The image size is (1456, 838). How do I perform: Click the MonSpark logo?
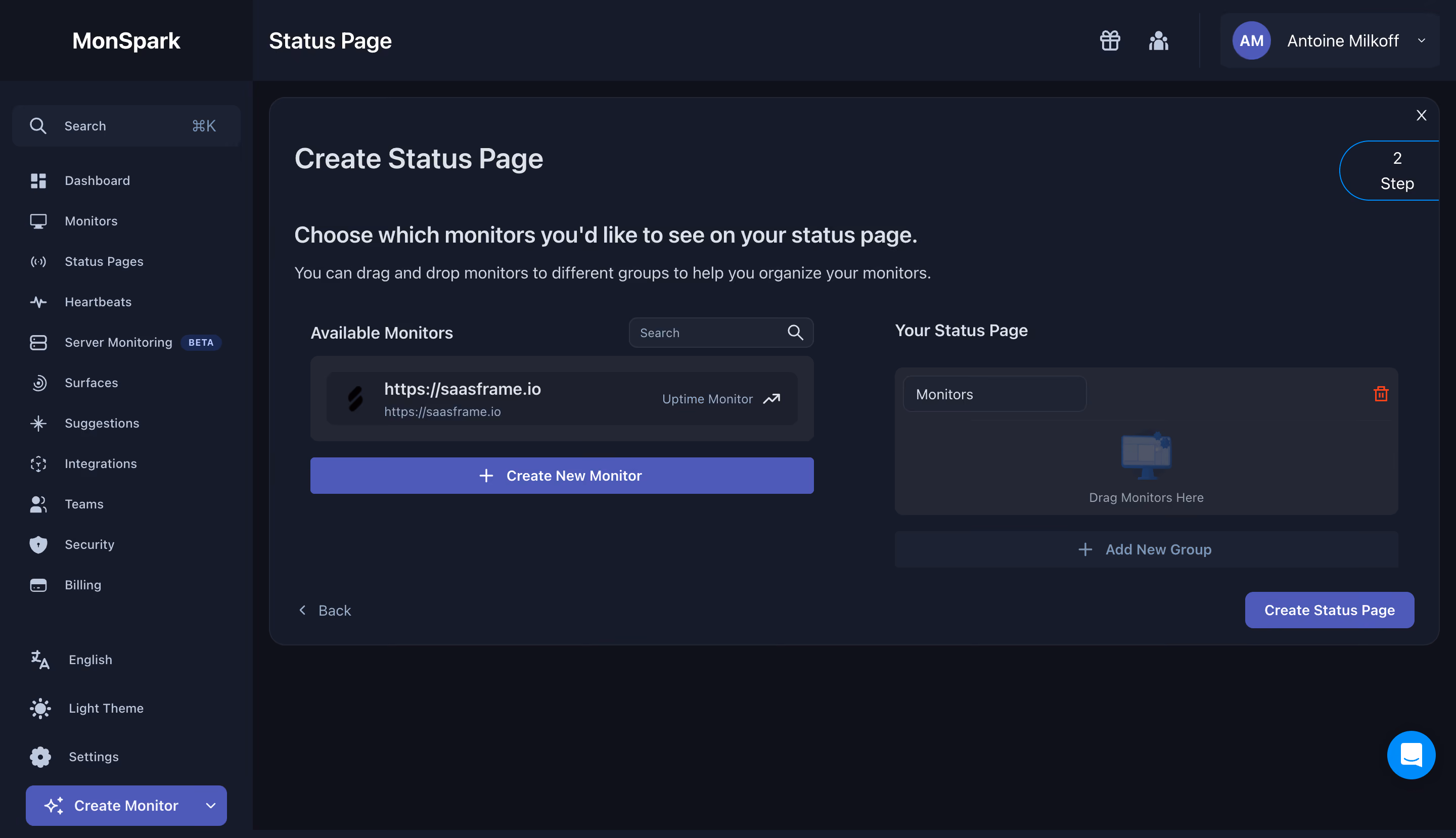pos(126,41)
